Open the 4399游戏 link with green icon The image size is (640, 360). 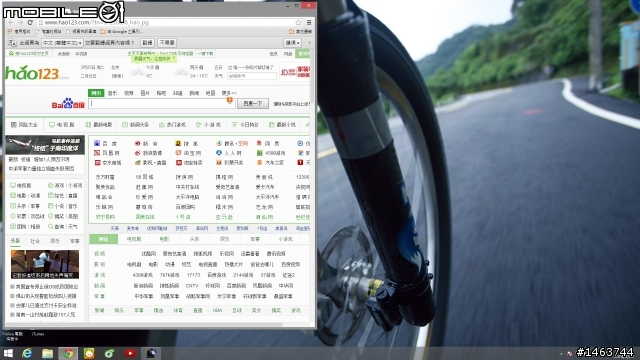pos(271,153)
